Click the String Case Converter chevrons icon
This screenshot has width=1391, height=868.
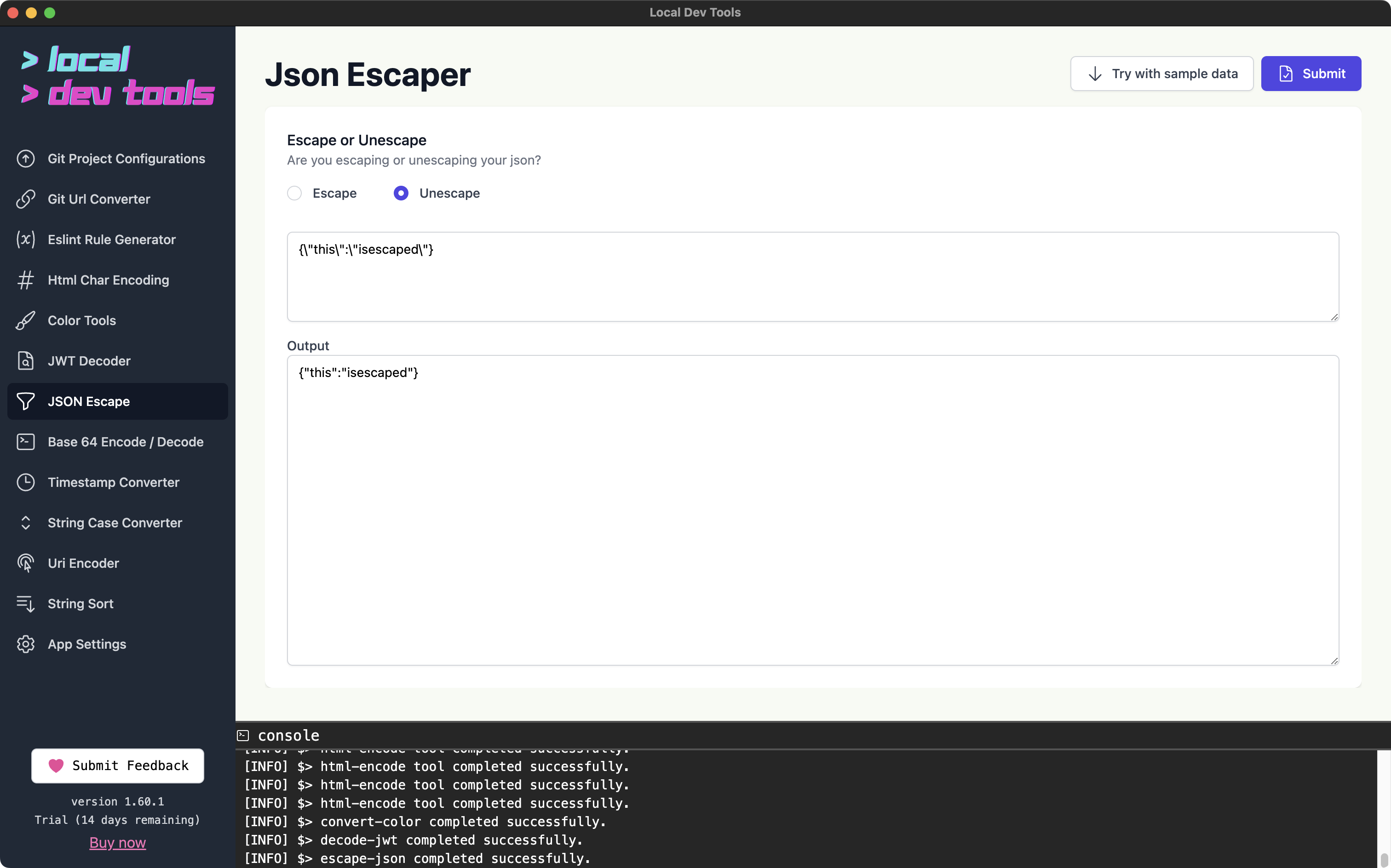[25, 523]
